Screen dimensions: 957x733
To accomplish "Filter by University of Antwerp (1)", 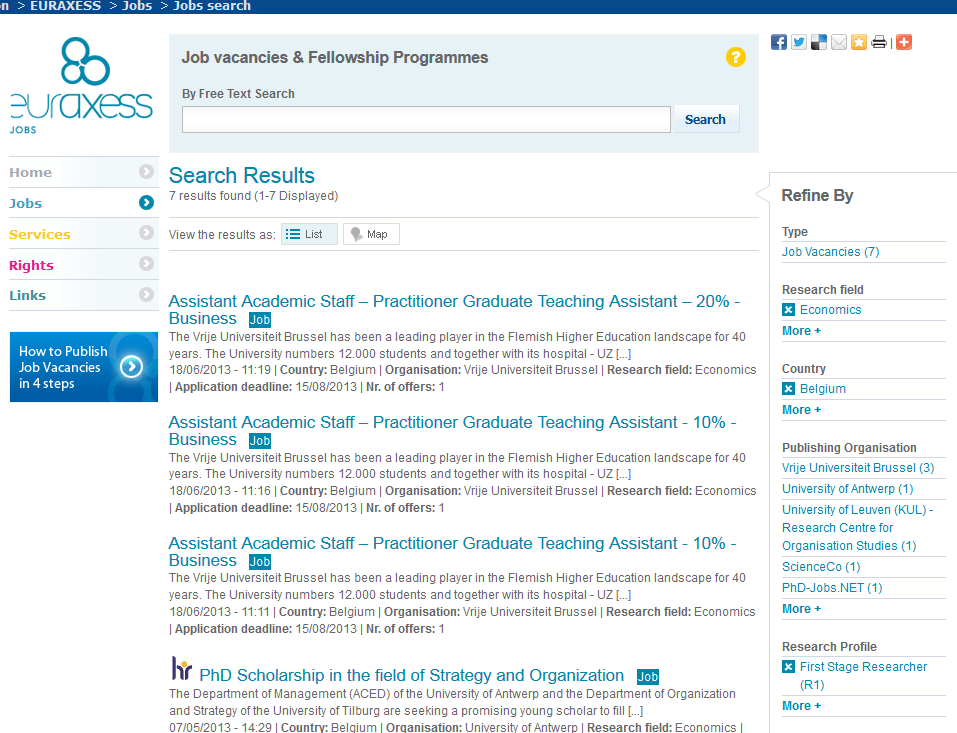I will point(847,488).
